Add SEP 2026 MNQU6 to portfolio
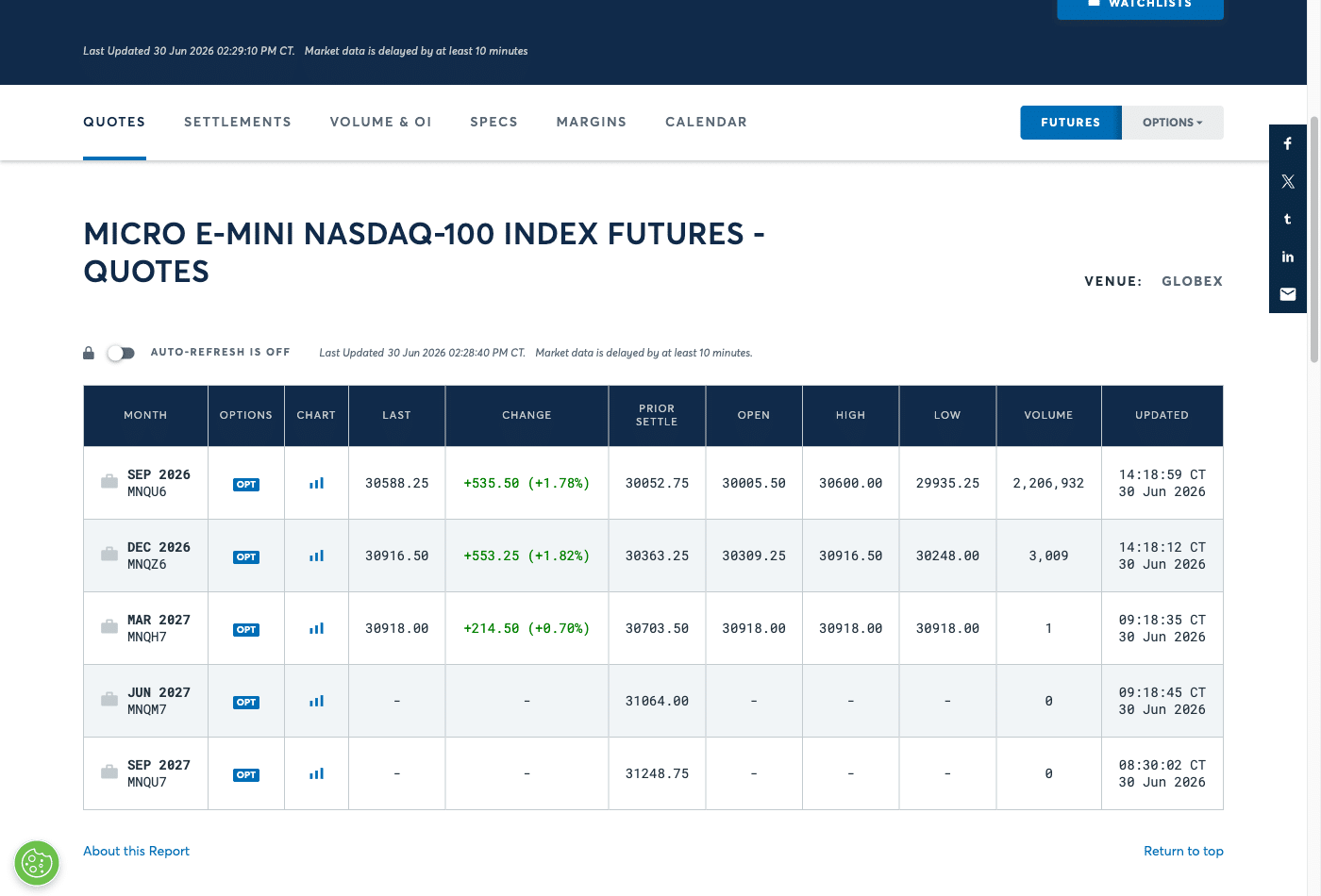1321x896 pixels. (x=109, y=481)
